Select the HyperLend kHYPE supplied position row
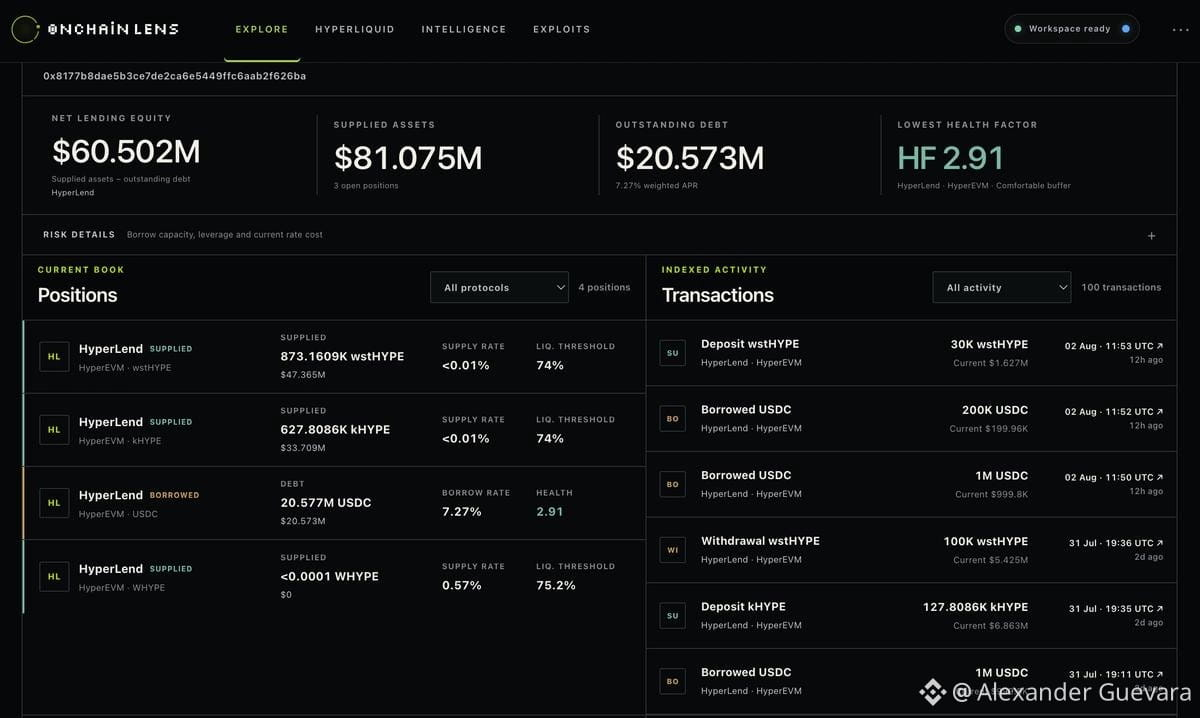The width and height of the screenshot is (1200, 718). click(x=334, y=430)
